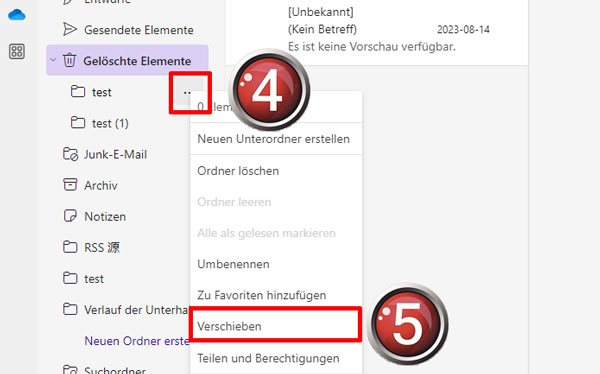The width and height of the screenshot is (600, 374).
Task: Open the Gesendete Elemente folder
Action: point(127,30)
